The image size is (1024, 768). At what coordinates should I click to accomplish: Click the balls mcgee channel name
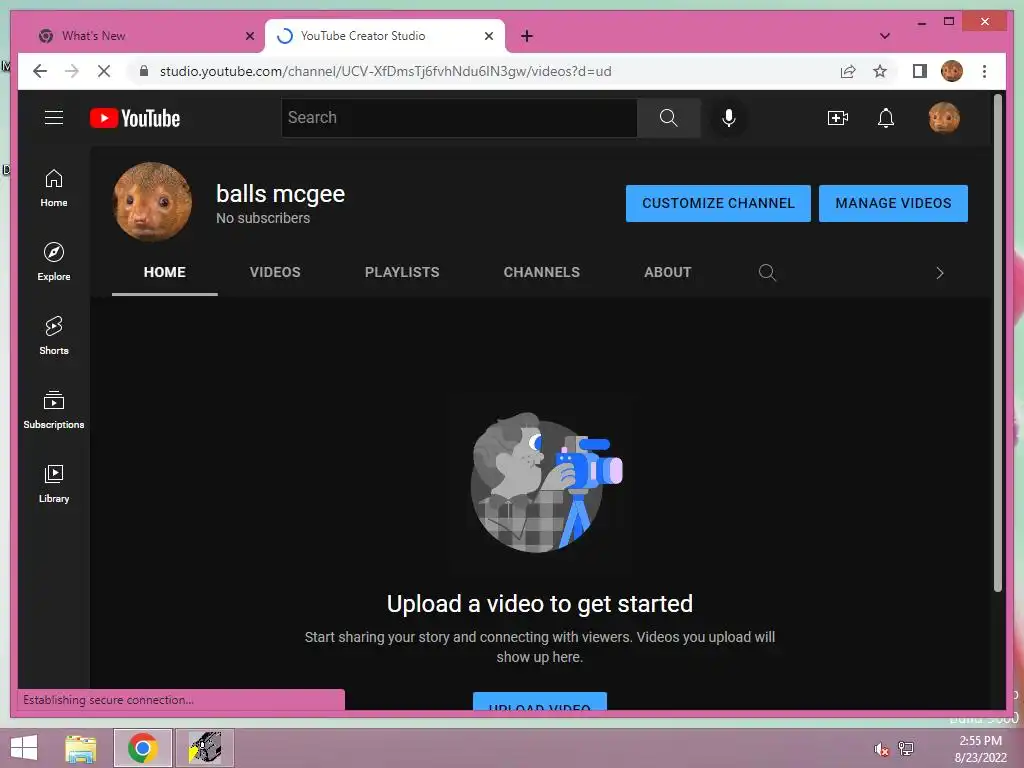click(x=280, y=194)
